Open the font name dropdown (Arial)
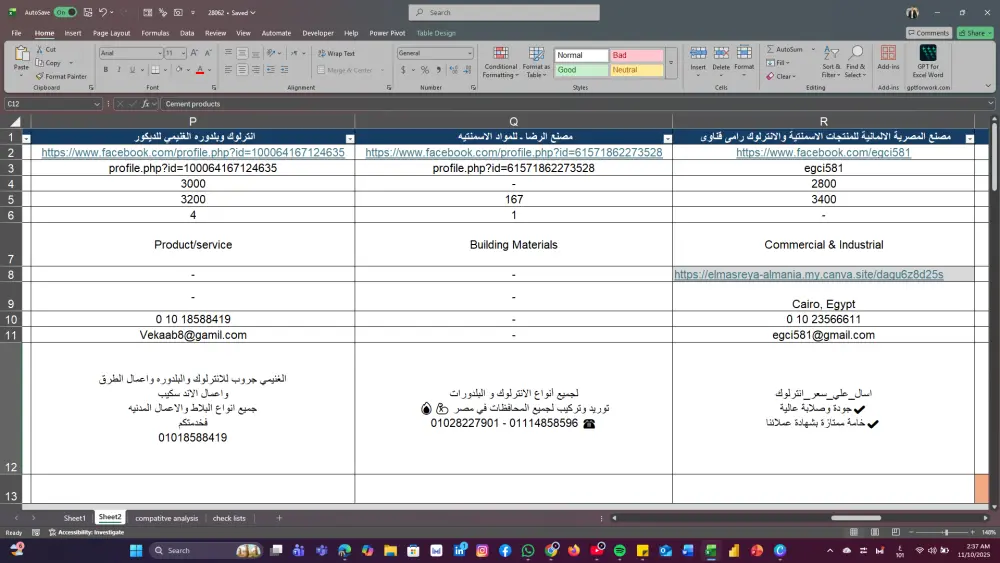 [x=159, y=53]
